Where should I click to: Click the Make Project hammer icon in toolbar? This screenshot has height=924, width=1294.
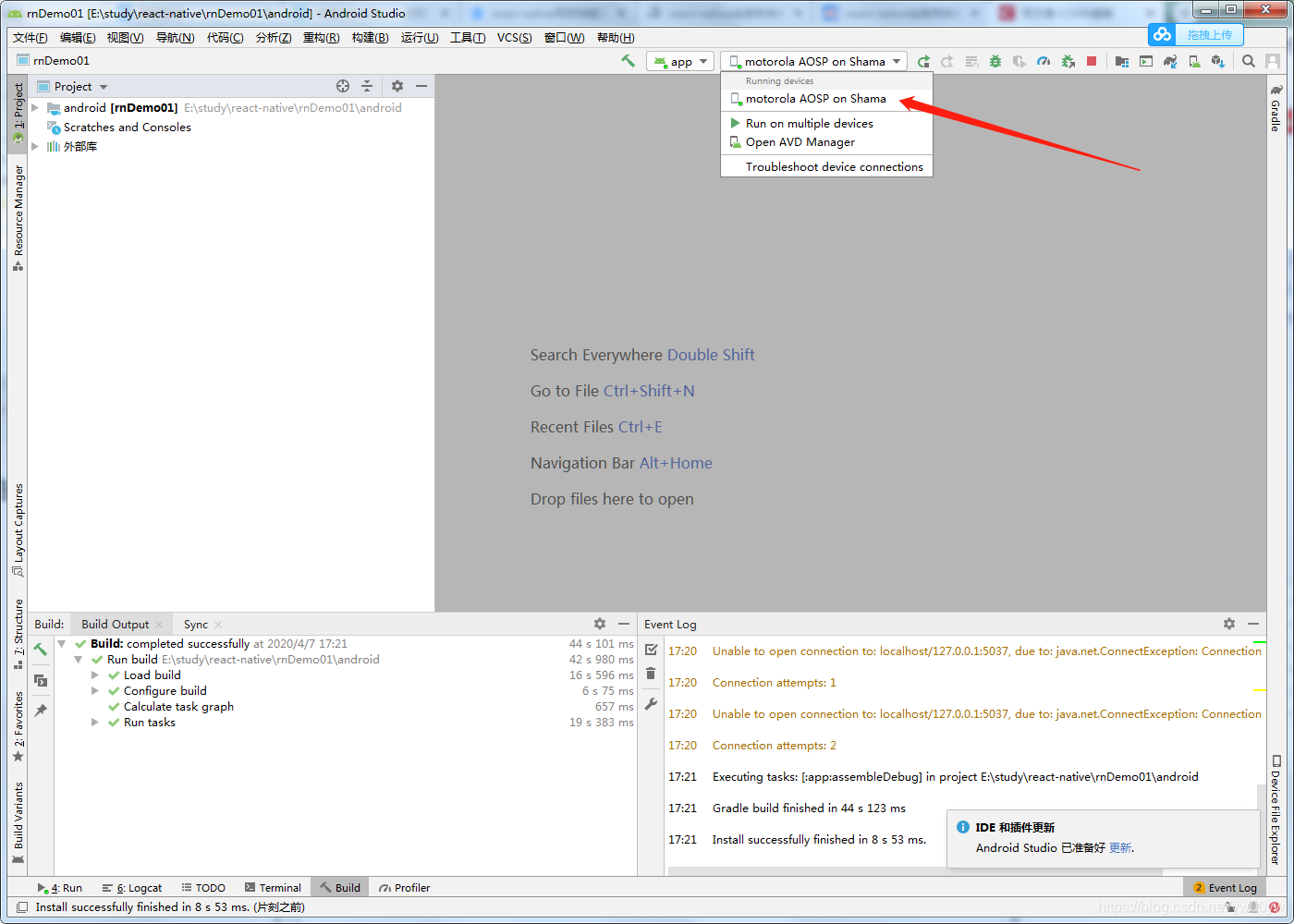[x=629, y=61]
